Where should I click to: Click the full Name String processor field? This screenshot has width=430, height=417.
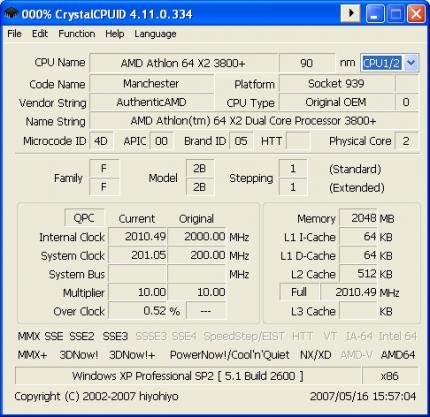(x=253, y=121)
